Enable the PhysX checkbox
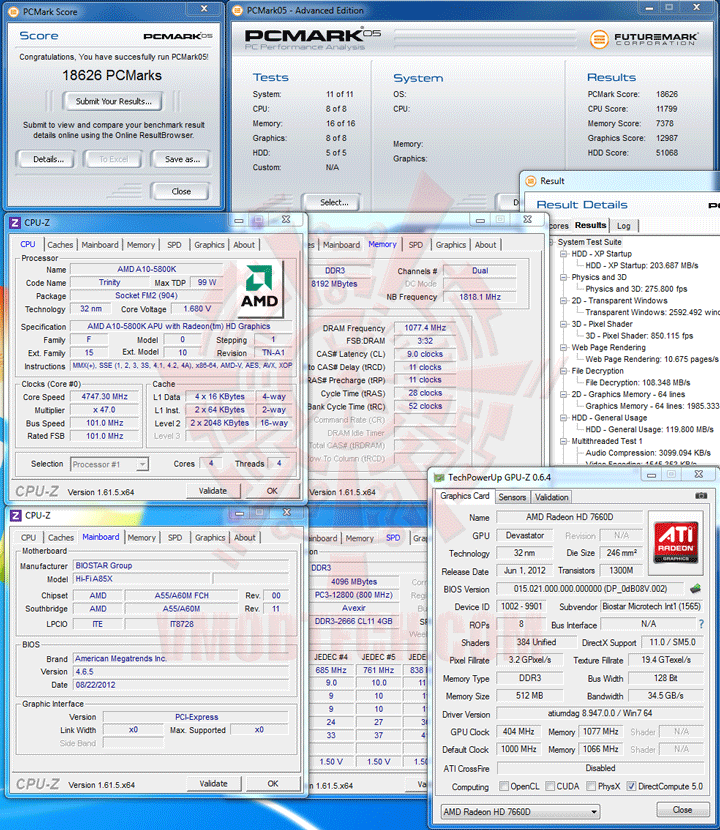720x830 pixels. click(591, 786)
